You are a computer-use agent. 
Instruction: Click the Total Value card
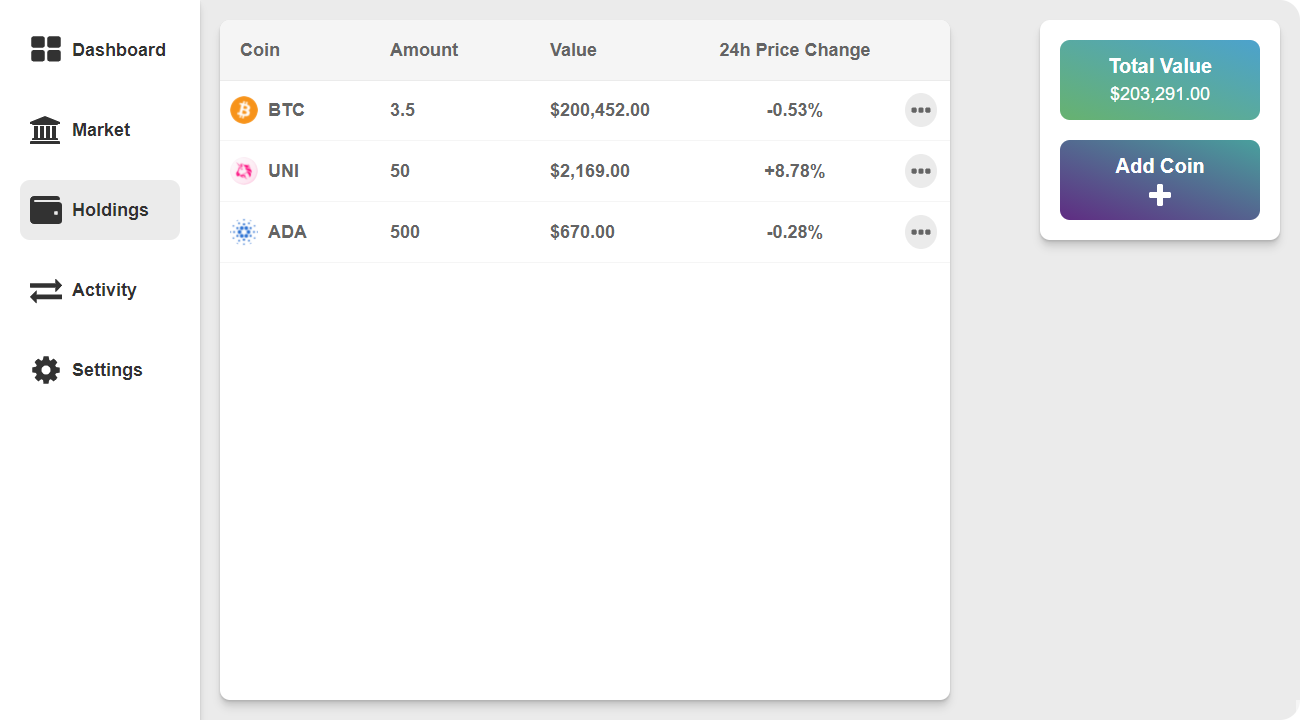(x=1159, y=80)
